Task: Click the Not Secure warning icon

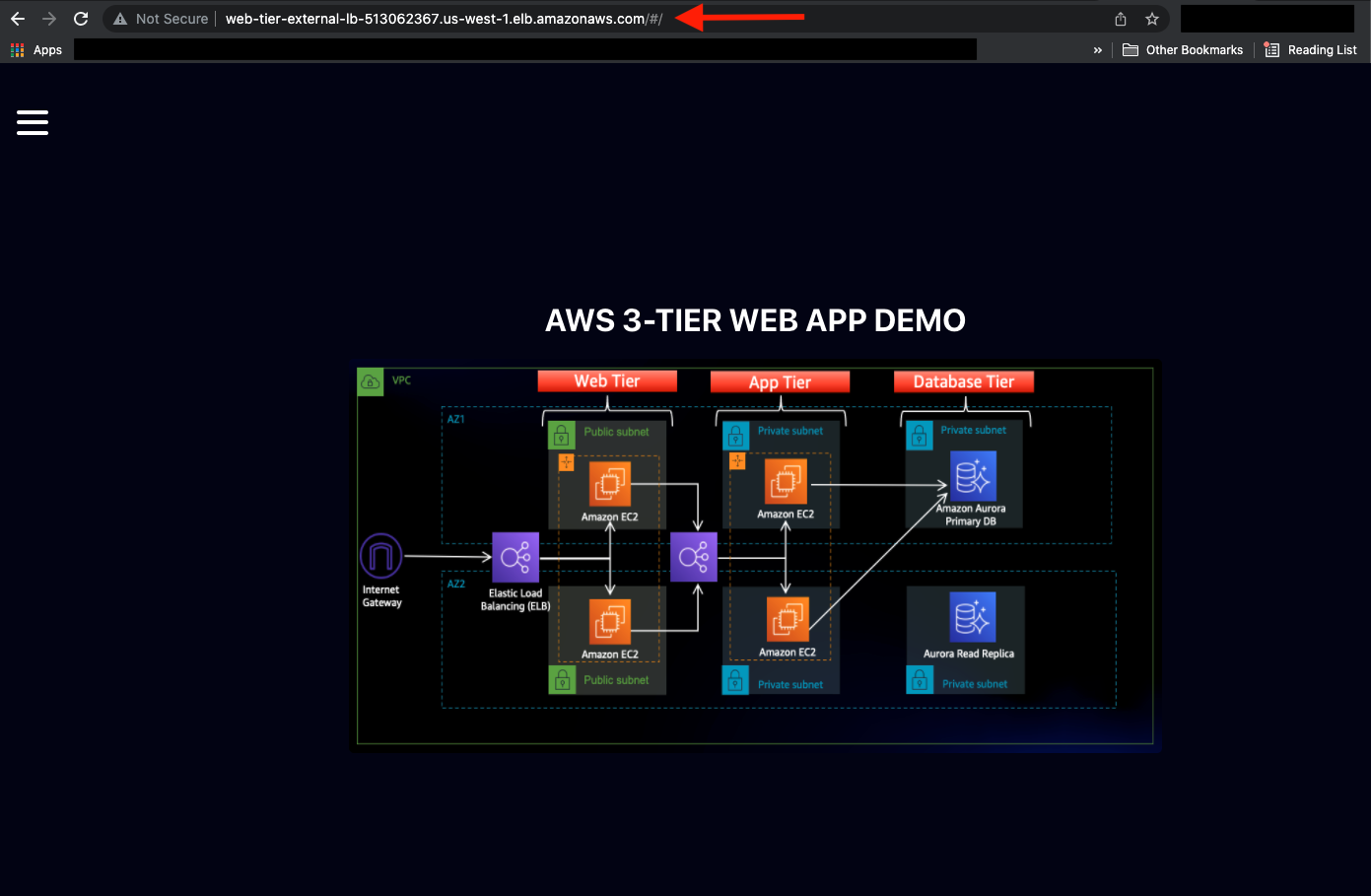Action: click(120, 19)
